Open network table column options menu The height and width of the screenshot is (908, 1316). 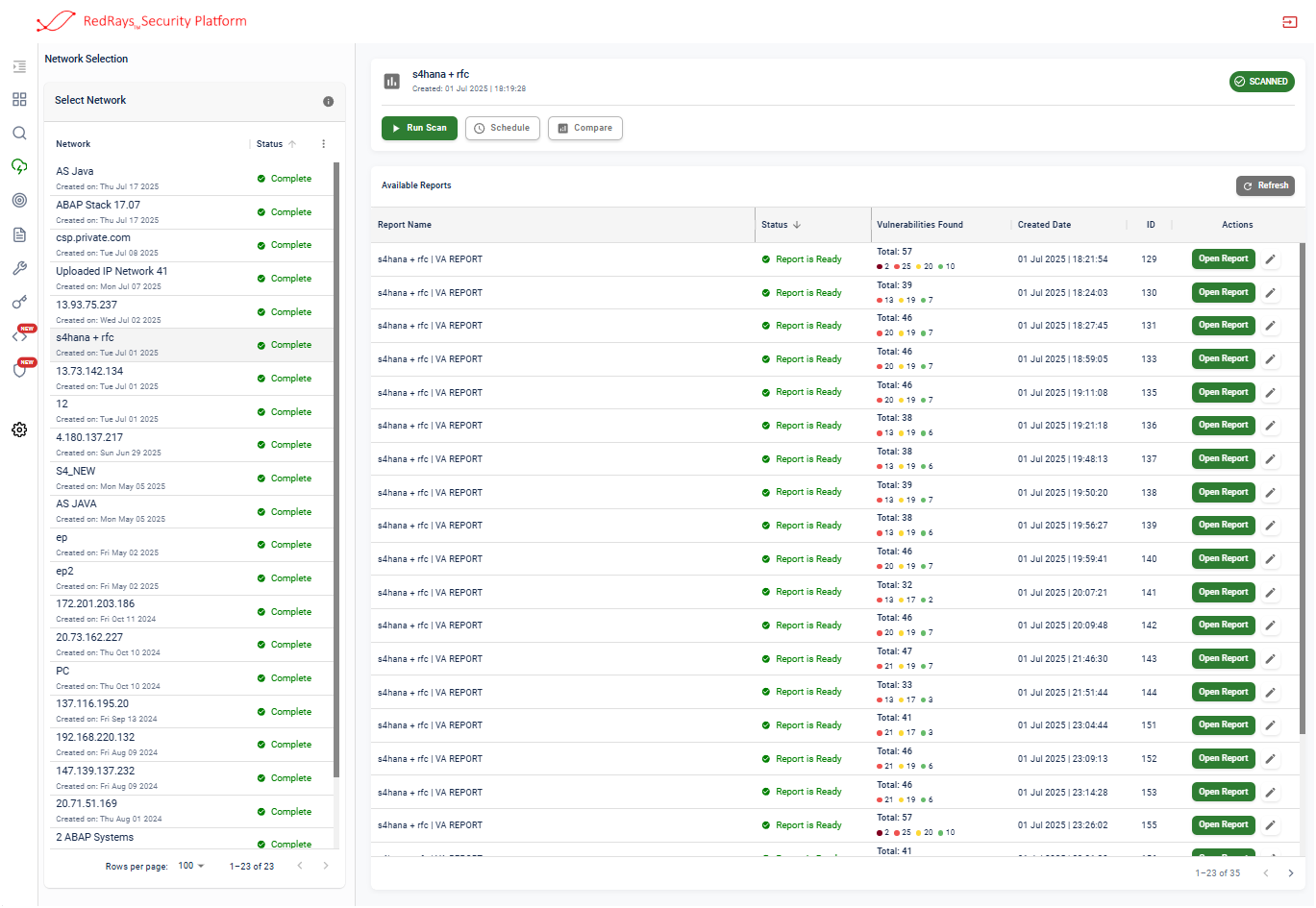(324, 144)
